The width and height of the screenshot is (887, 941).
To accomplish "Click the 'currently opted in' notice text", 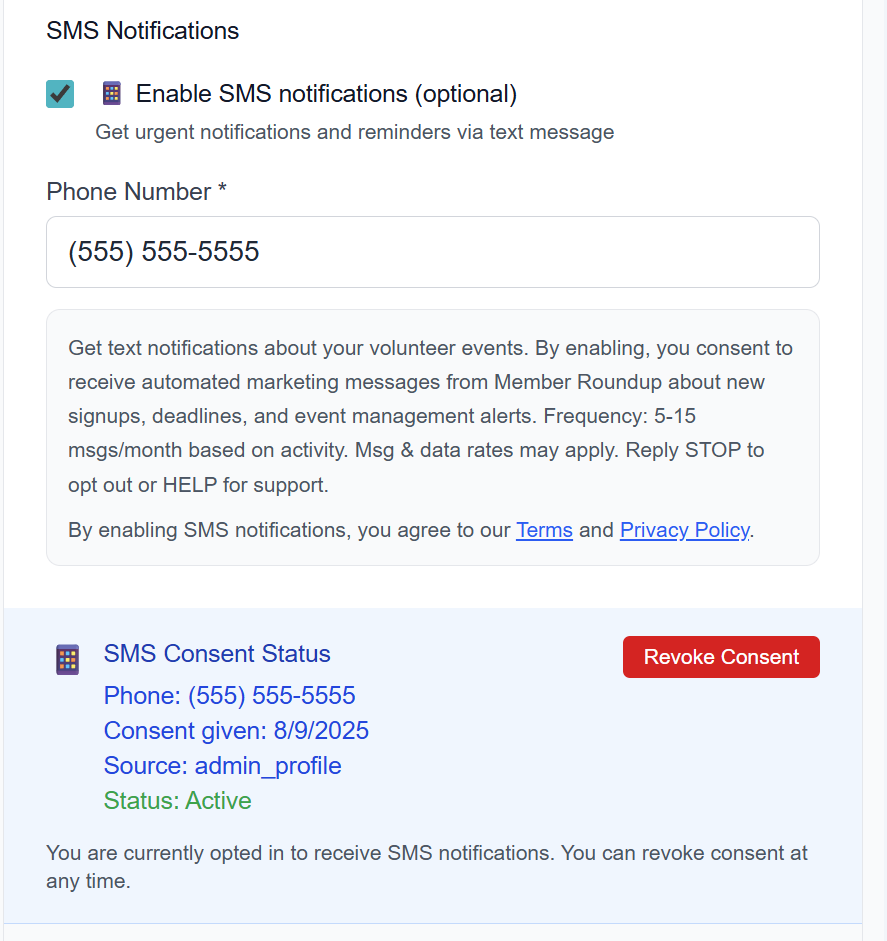I will pyautogui.click(x=427, y=867).
